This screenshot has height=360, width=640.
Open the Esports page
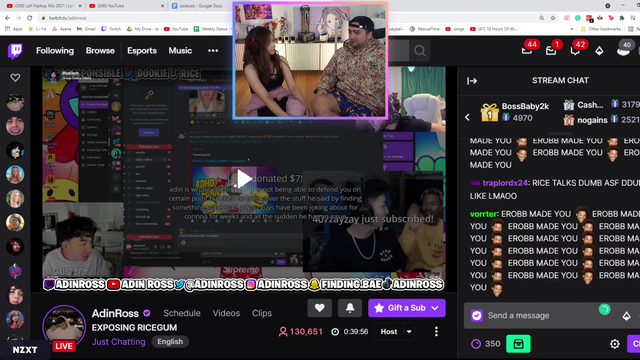(142, 51)
